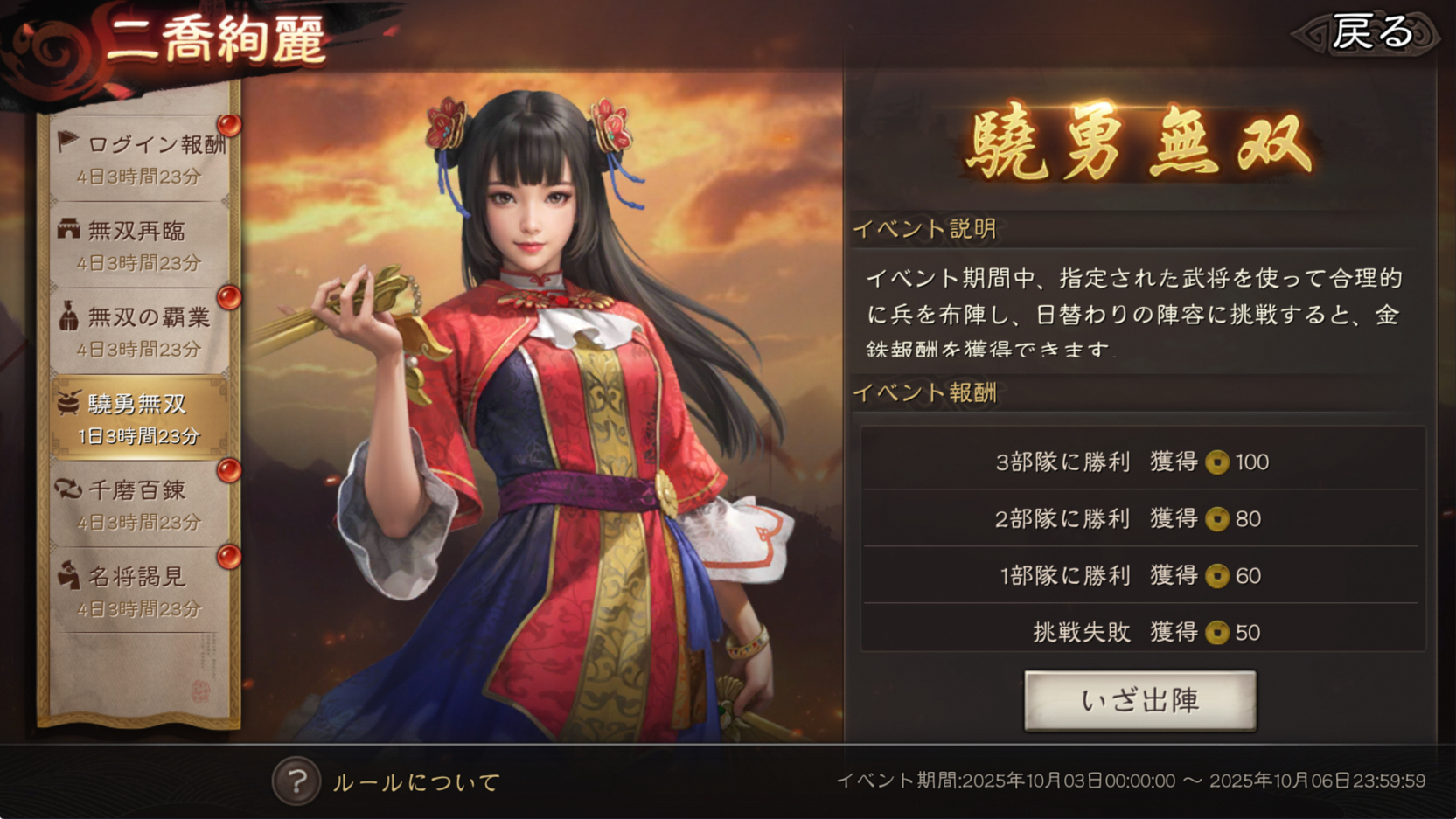Image resolution: width=1456 pixels, height=819 pixels.
Task: Click the イベント説明 description text box
Action: coord(1139,313)
